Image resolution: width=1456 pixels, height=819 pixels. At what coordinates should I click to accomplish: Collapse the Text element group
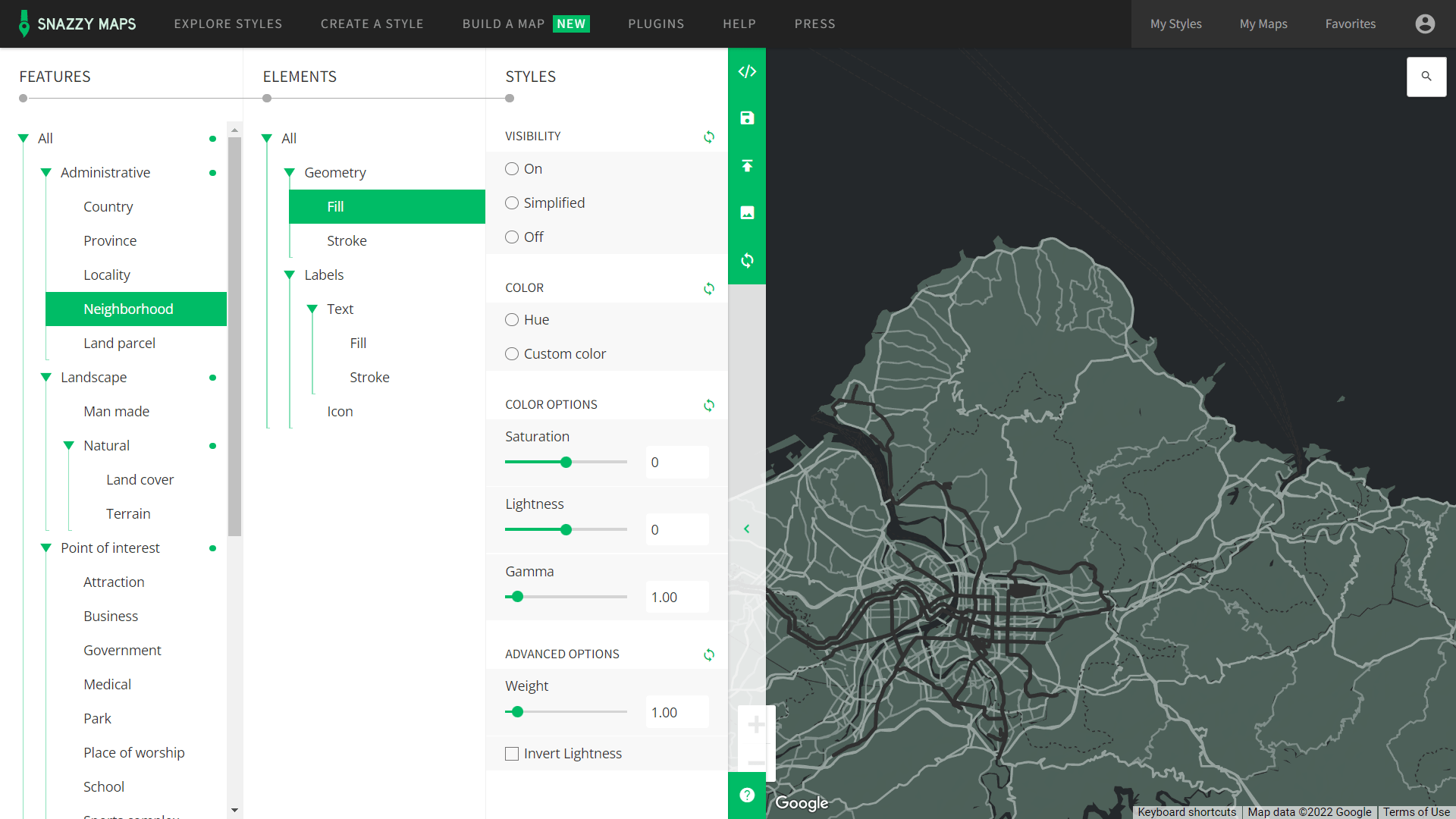tap(312, 309)
